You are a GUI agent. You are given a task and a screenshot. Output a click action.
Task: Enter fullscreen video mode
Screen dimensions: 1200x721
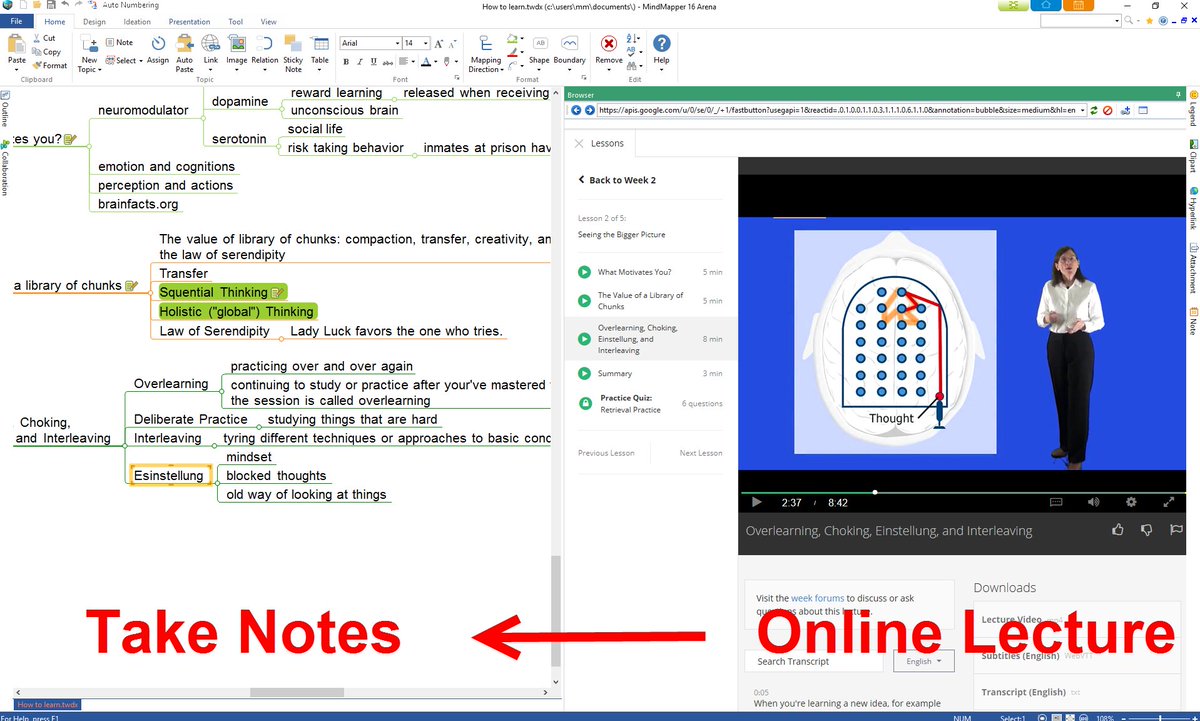click(x=1169, y=502)
